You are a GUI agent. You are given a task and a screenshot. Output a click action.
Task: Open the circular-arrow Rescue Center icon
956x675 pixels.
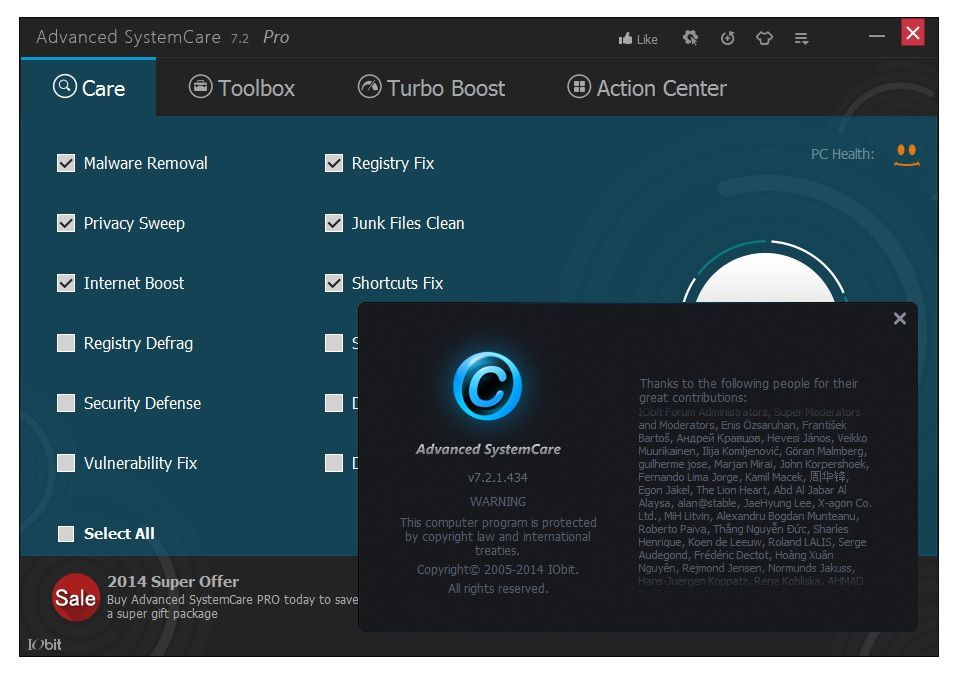[727, 38]
